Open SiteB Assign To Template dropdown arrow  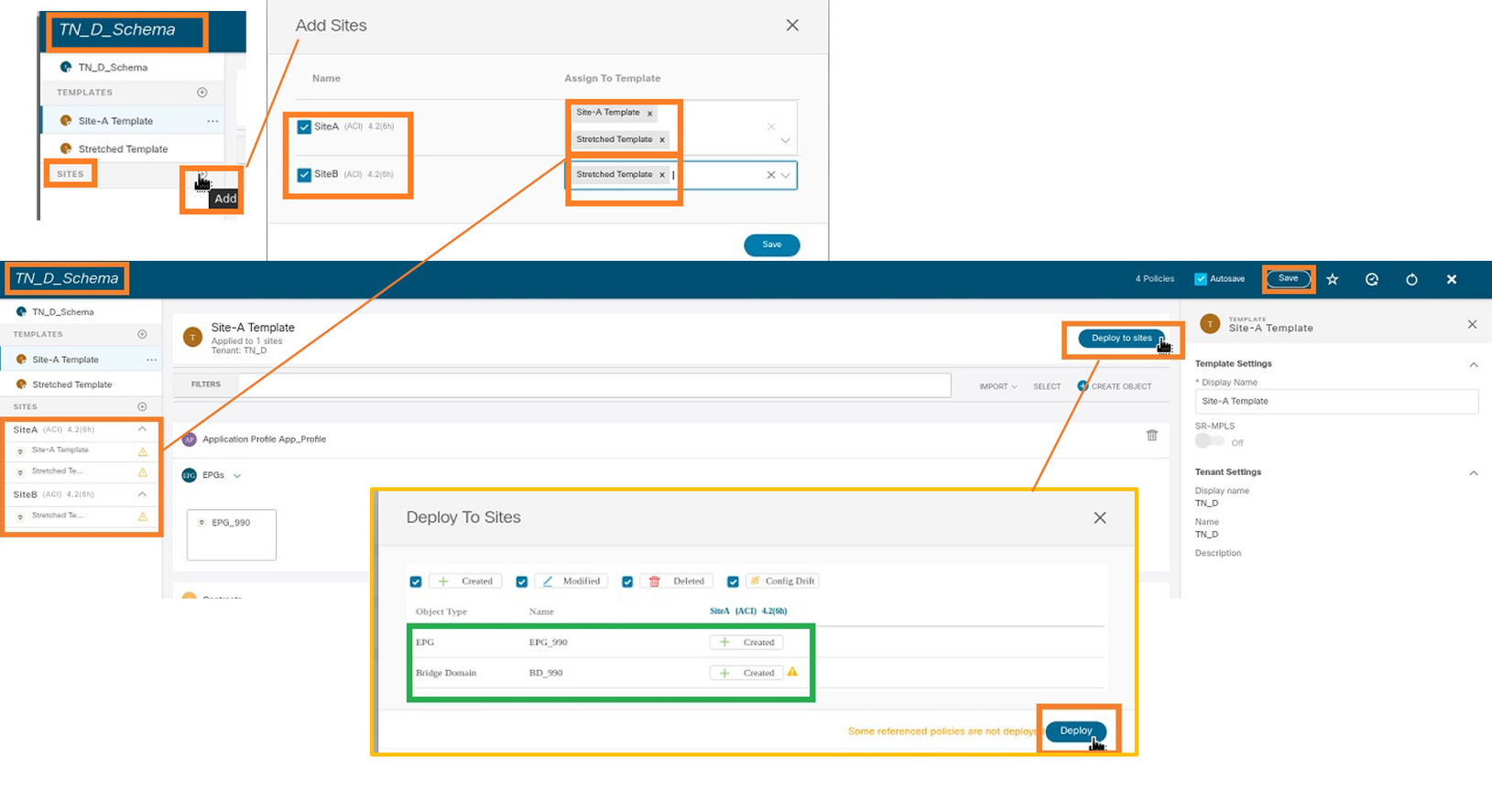coord(786,175)
